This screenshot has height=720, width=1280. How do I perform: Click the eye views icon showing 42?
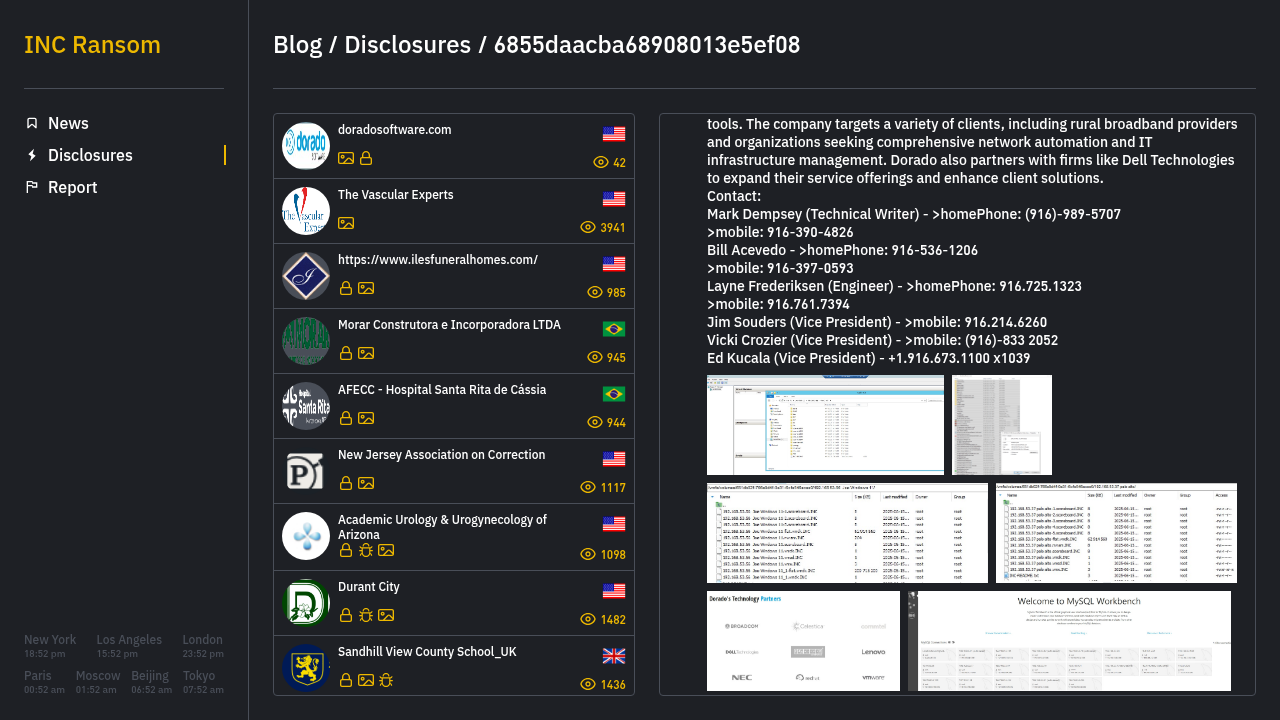pos(601,162)
